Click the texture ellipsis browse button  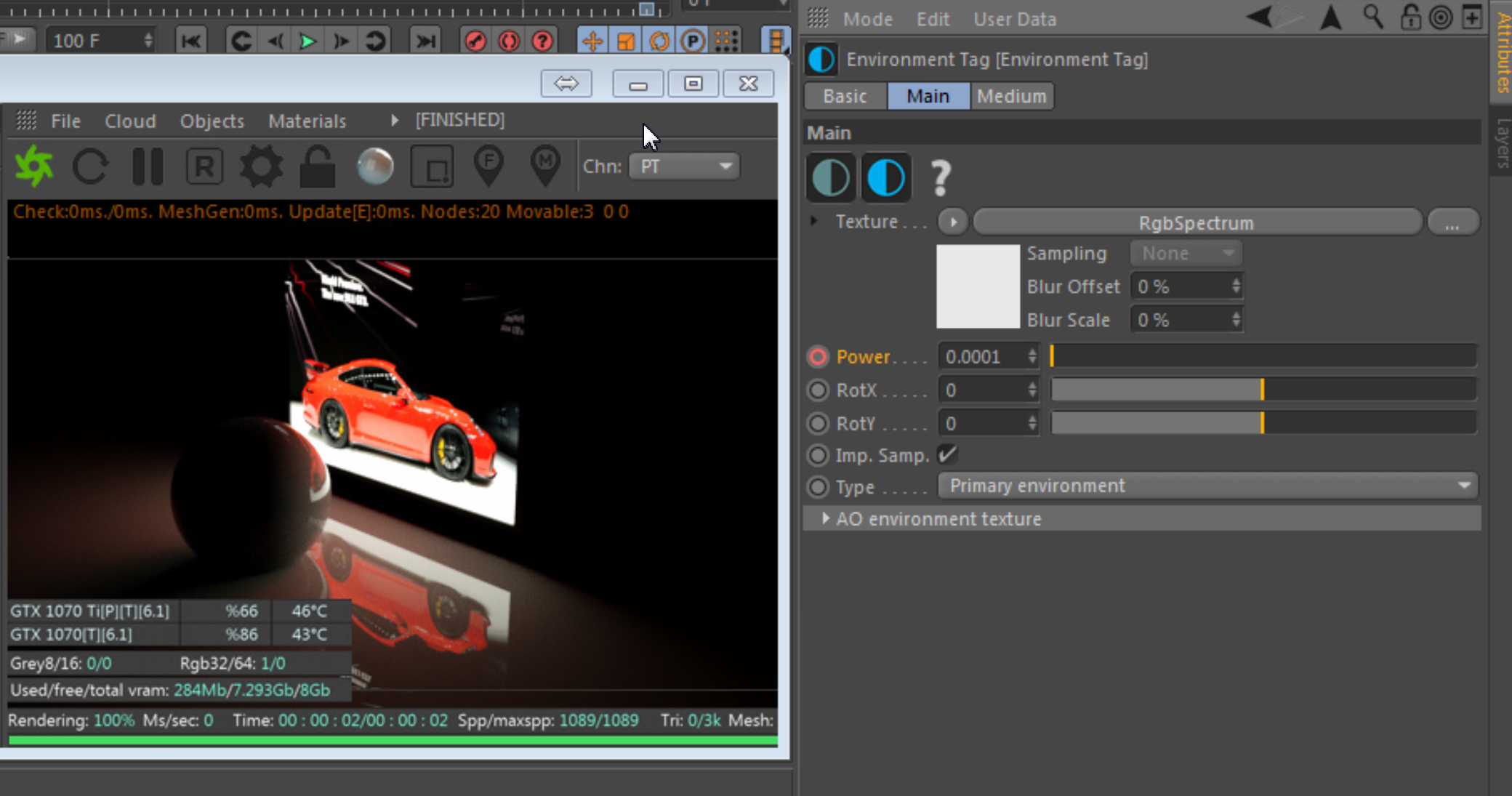click(x=1452, y=222)
